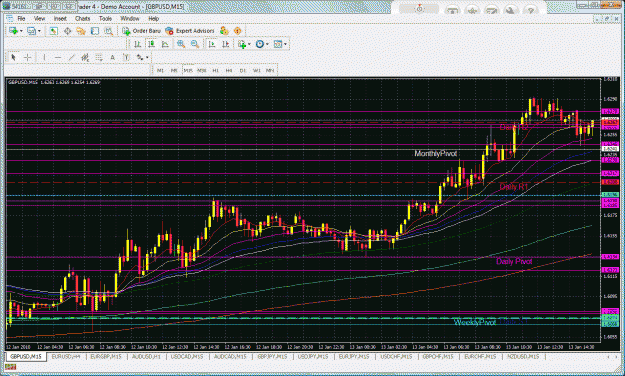This screenshot has height=376, width=625.
Task: Click the Zoom Out magnifier icon
Action: [x=195, y=44]
